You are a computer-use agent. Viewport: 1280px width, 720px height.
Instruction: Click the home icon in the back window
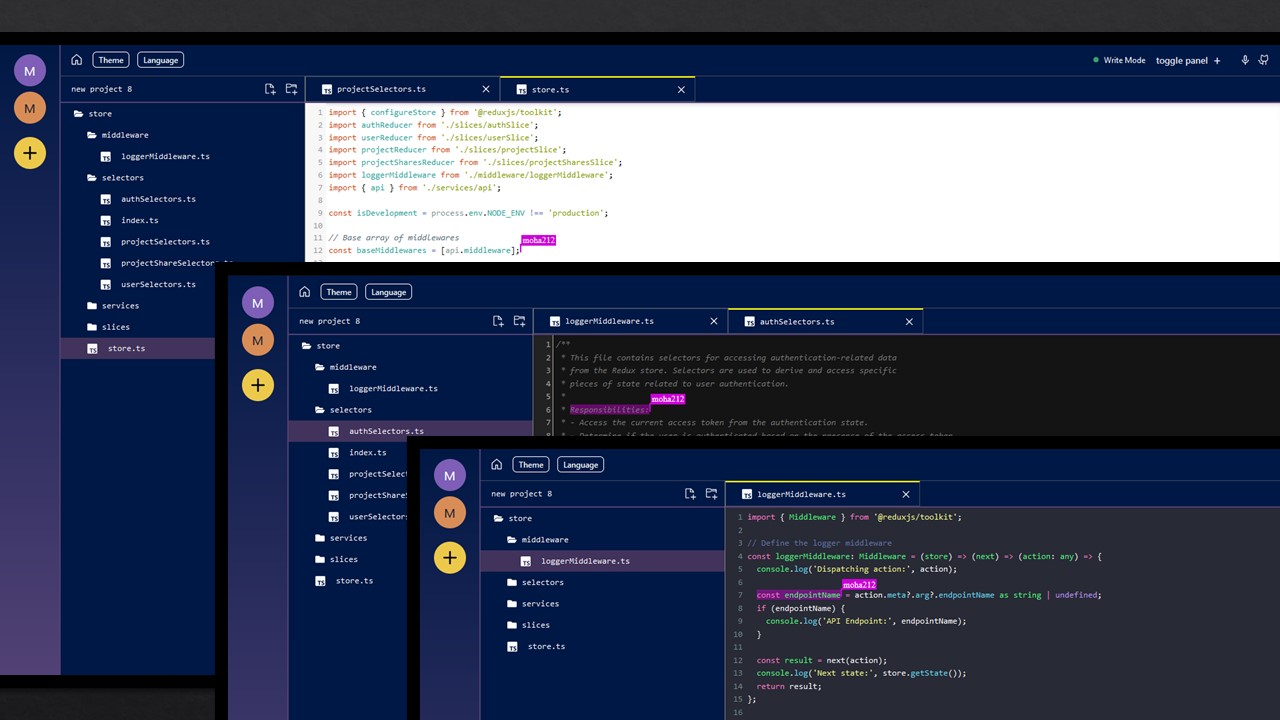pos(76,60)
